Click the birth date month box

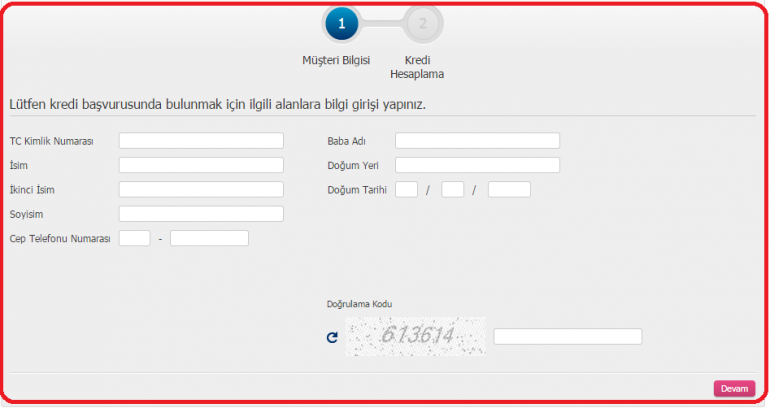452,189
